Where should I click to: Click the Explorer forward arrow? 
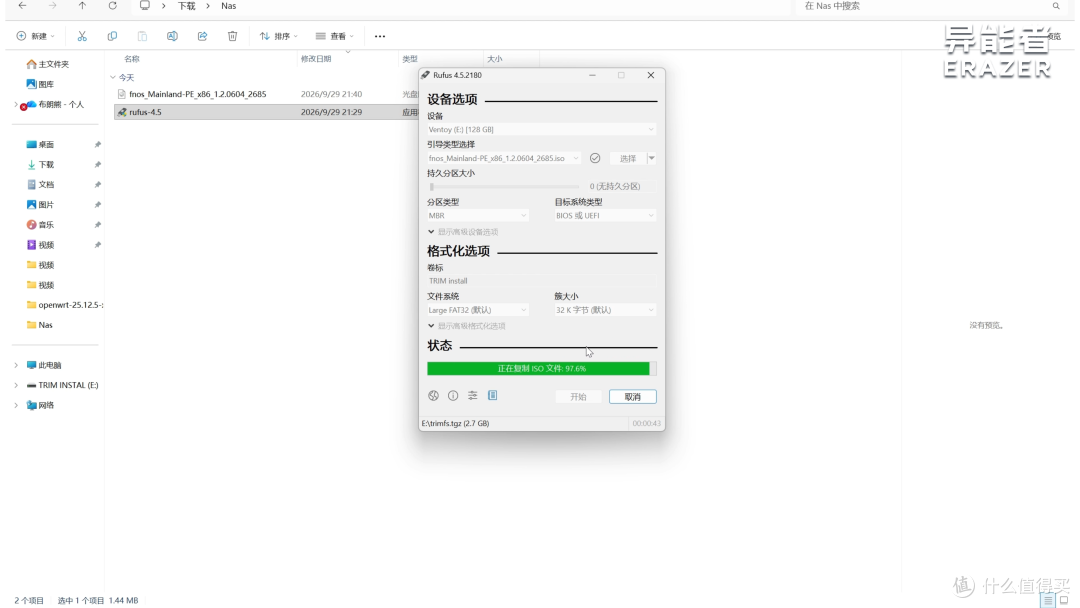(52, 6)
